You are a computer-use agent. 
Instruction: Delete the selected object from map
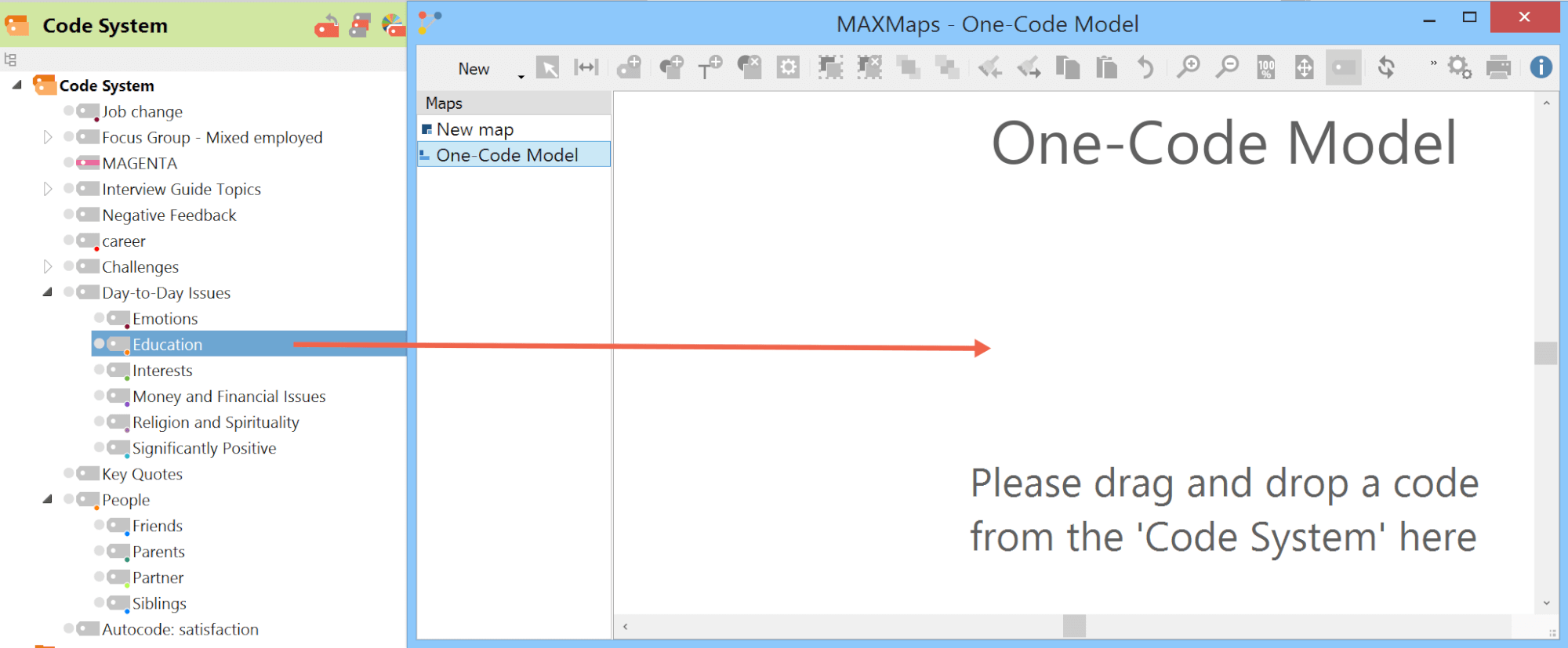750,67
